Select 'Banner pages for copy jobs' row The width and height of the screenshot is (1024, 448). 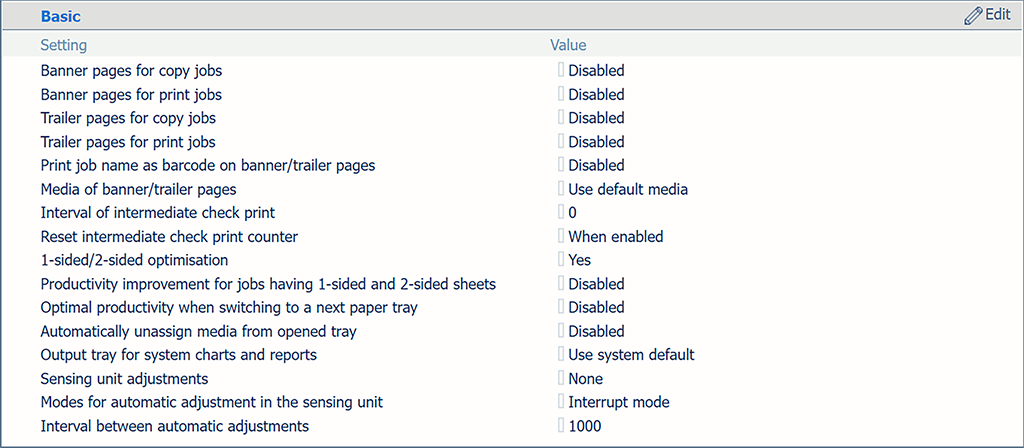point(131,71)
